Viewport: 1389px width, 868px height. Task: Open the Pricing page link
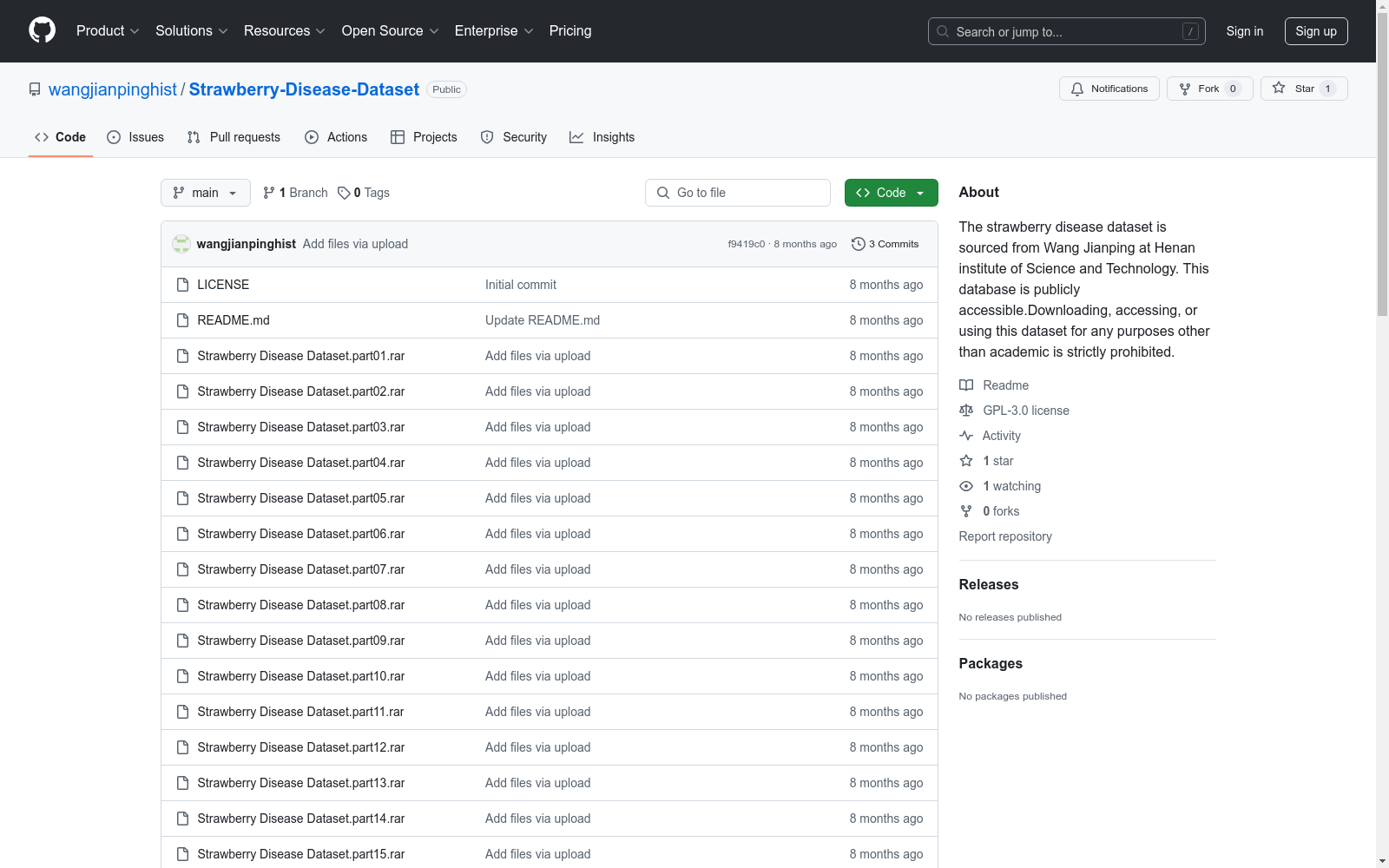click(x=570, y=31)
